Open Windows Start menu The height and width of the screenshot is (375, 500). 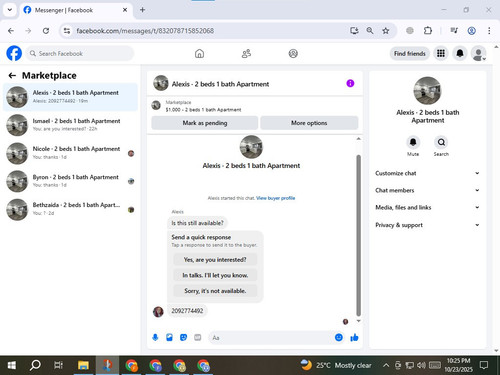[x=12, y=365]
